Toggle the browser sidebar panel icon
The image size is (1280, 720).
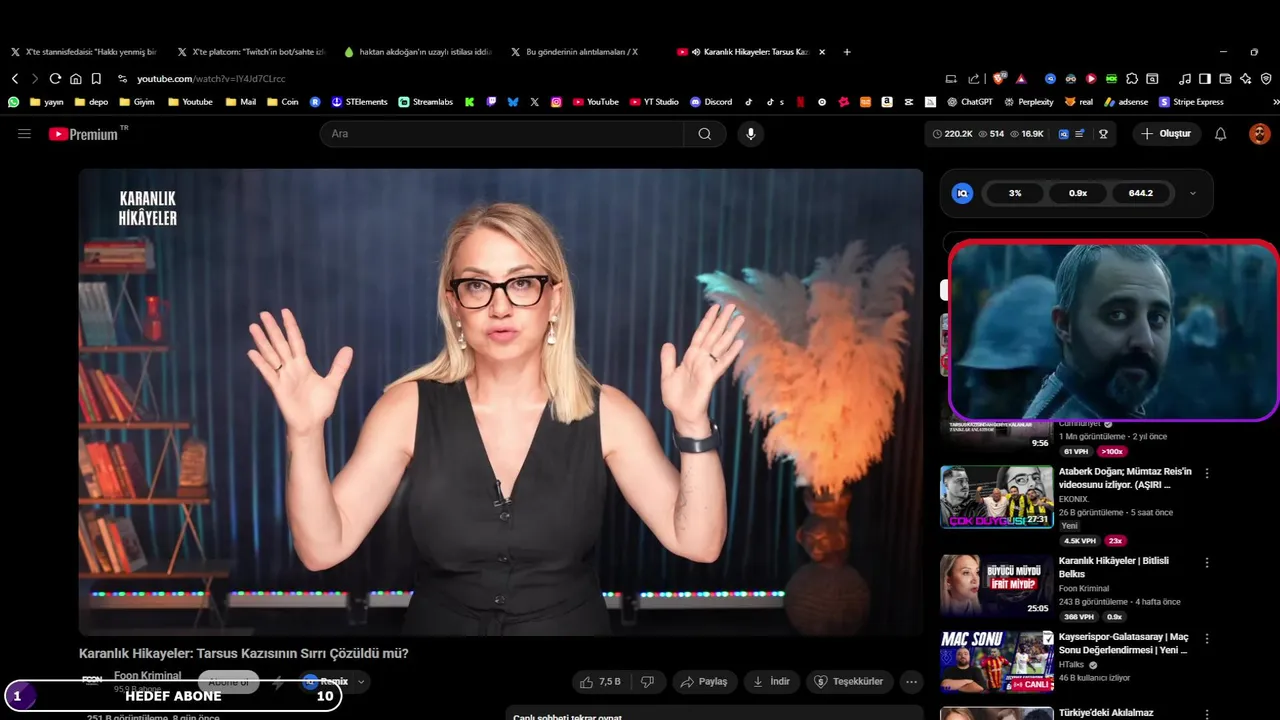coord(1205,78)
